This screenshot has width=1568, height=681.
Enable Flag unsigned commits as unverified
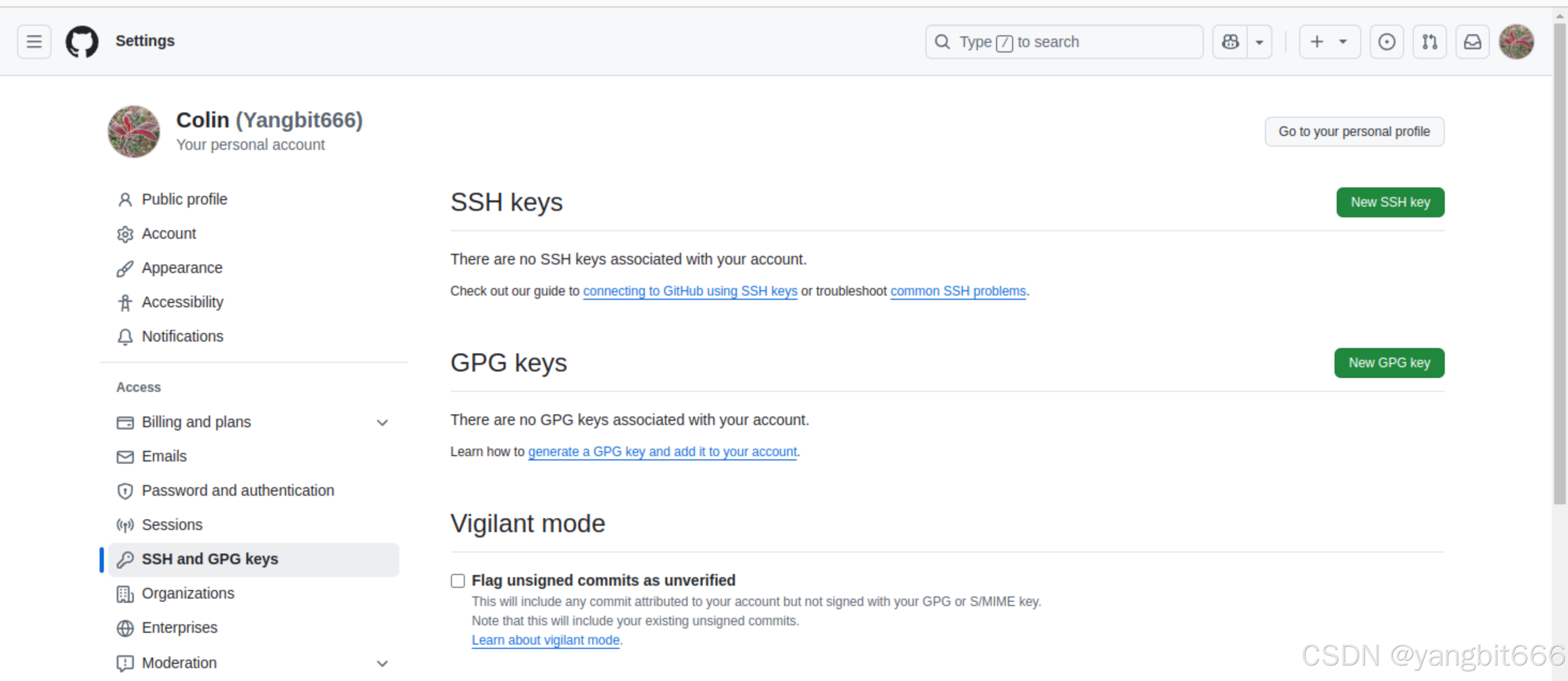click(x=458, y=580)
